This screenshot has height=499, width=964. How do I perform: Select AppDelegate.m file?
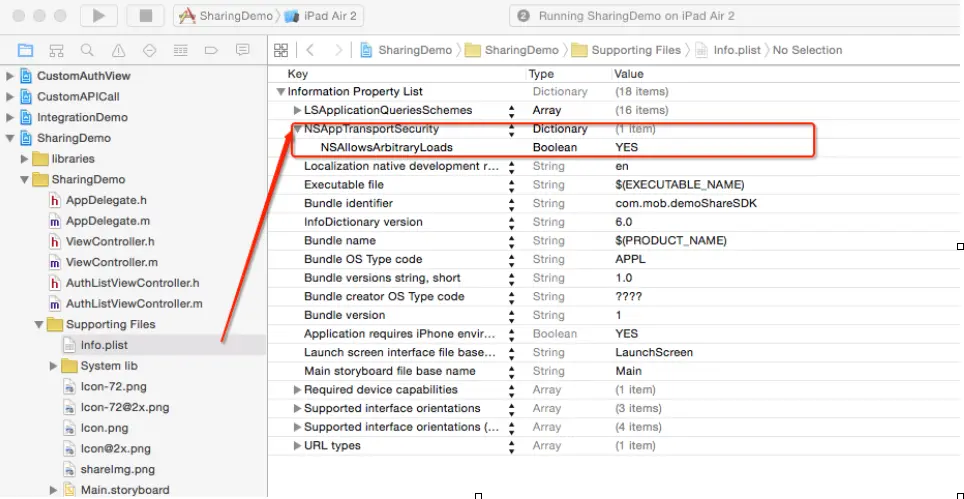[108, 221]
